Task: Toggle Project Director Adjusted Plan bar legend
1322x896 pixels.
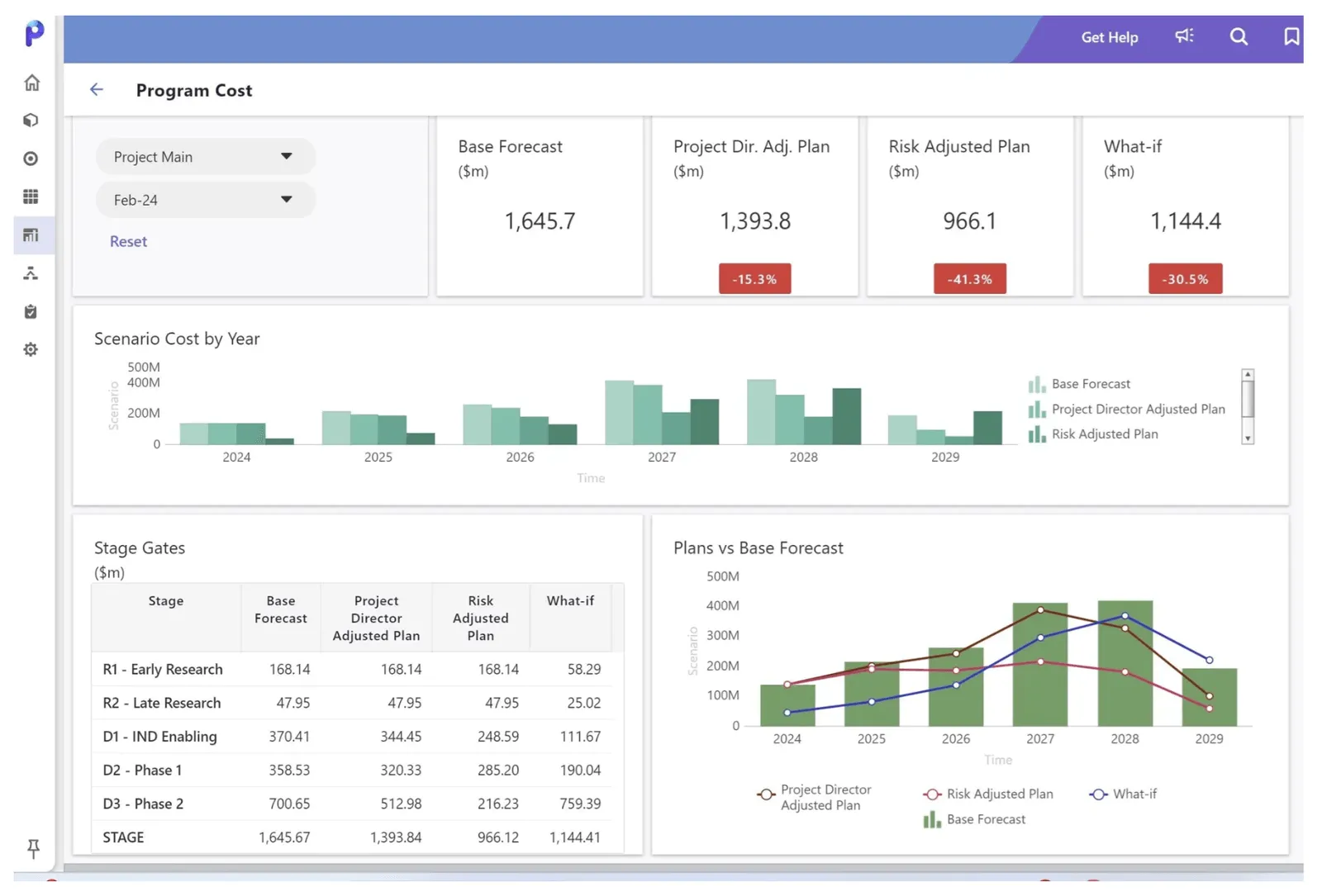Action: pos(1126,409)
